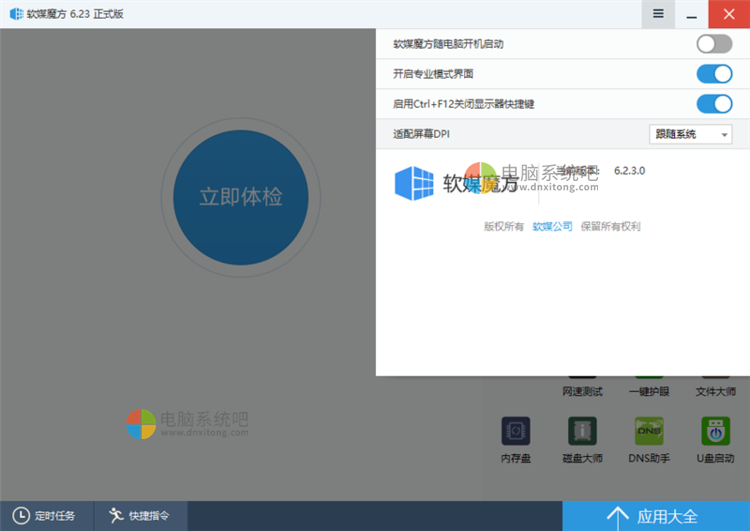Open the 定时任务 scheduled tasks tab
The image size is (750, 531).
pos(46,516)
